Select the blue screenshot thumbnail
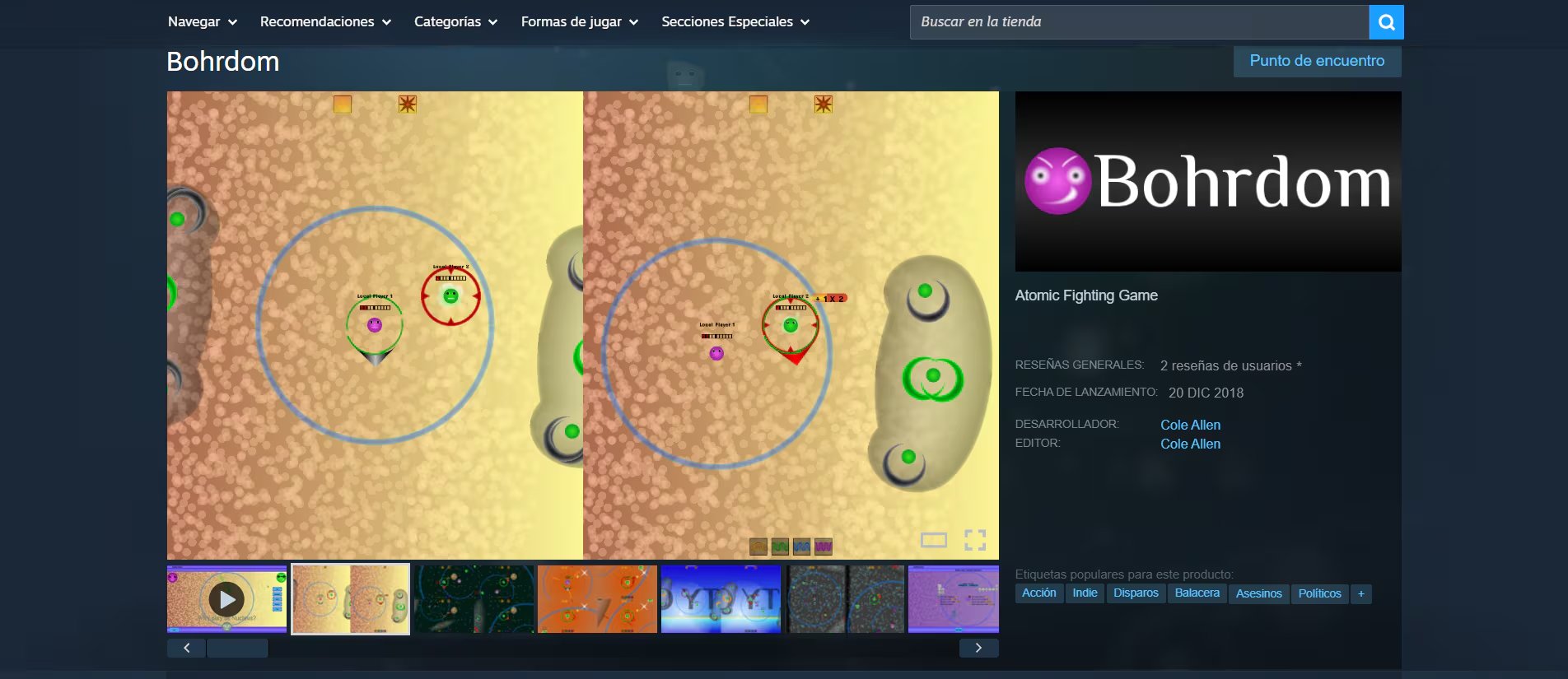This screenshot has height=679, width=1568. click(x=721, y=599)
